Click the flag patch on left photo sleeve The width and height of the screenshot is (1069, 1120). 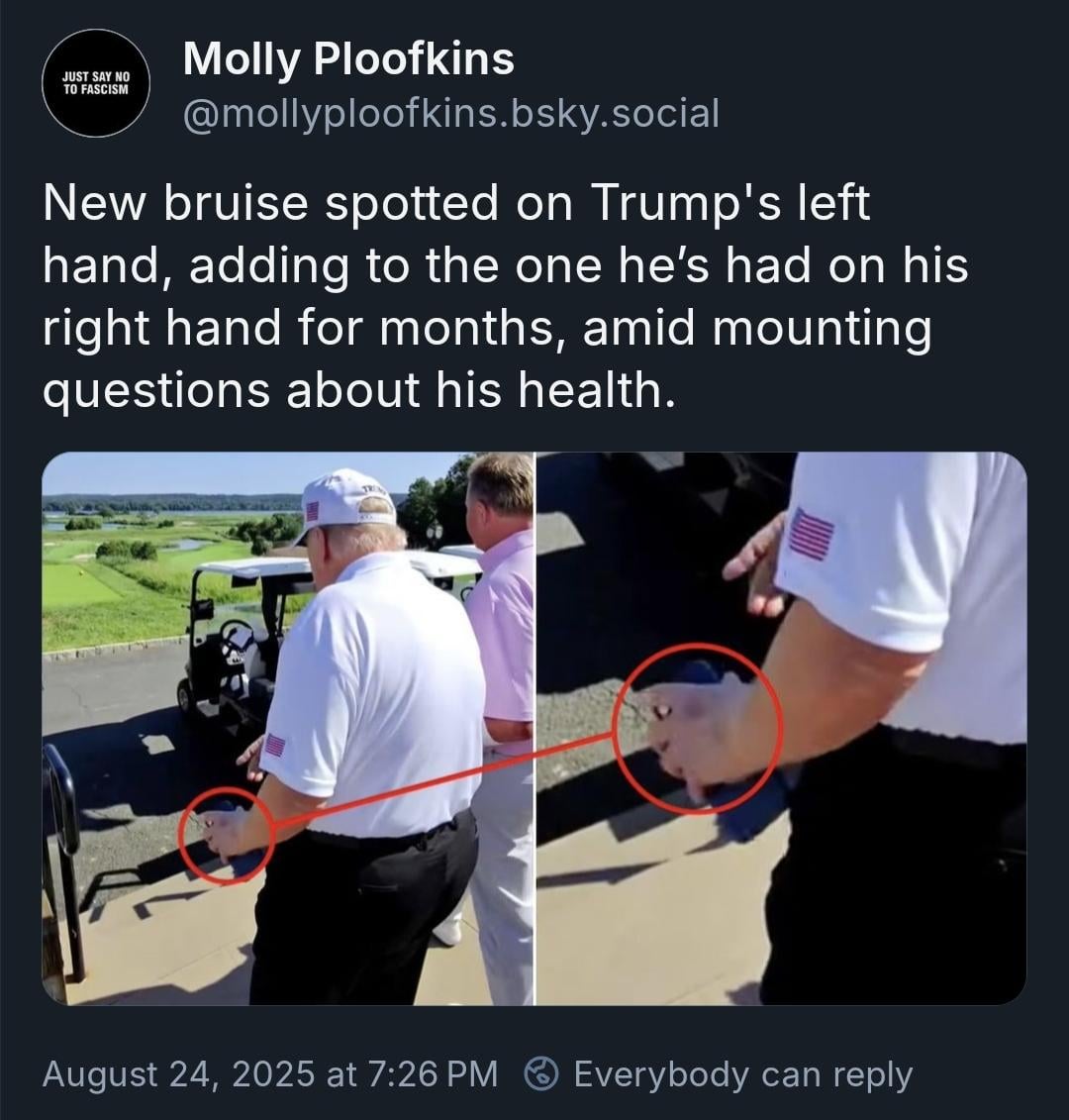coord(275,746)
